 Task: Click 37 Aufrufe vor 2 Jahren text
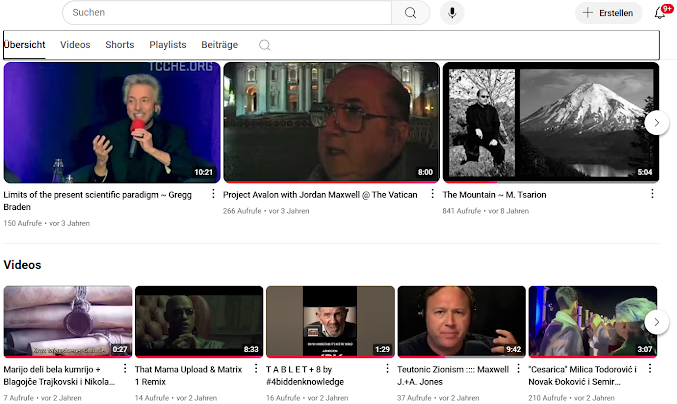coord(438,398)
